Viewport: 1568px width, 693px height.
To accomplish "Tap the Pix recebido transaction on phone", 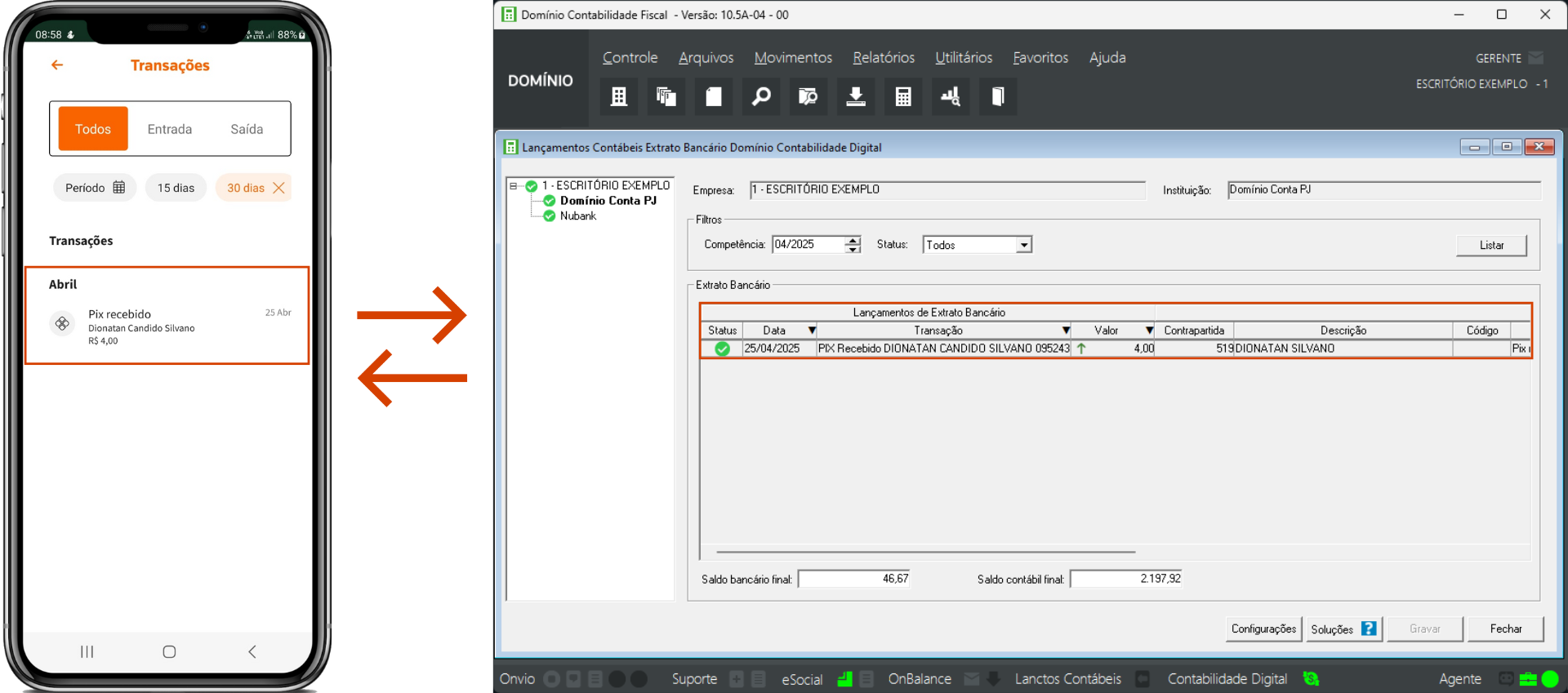I will pos(169,327).
